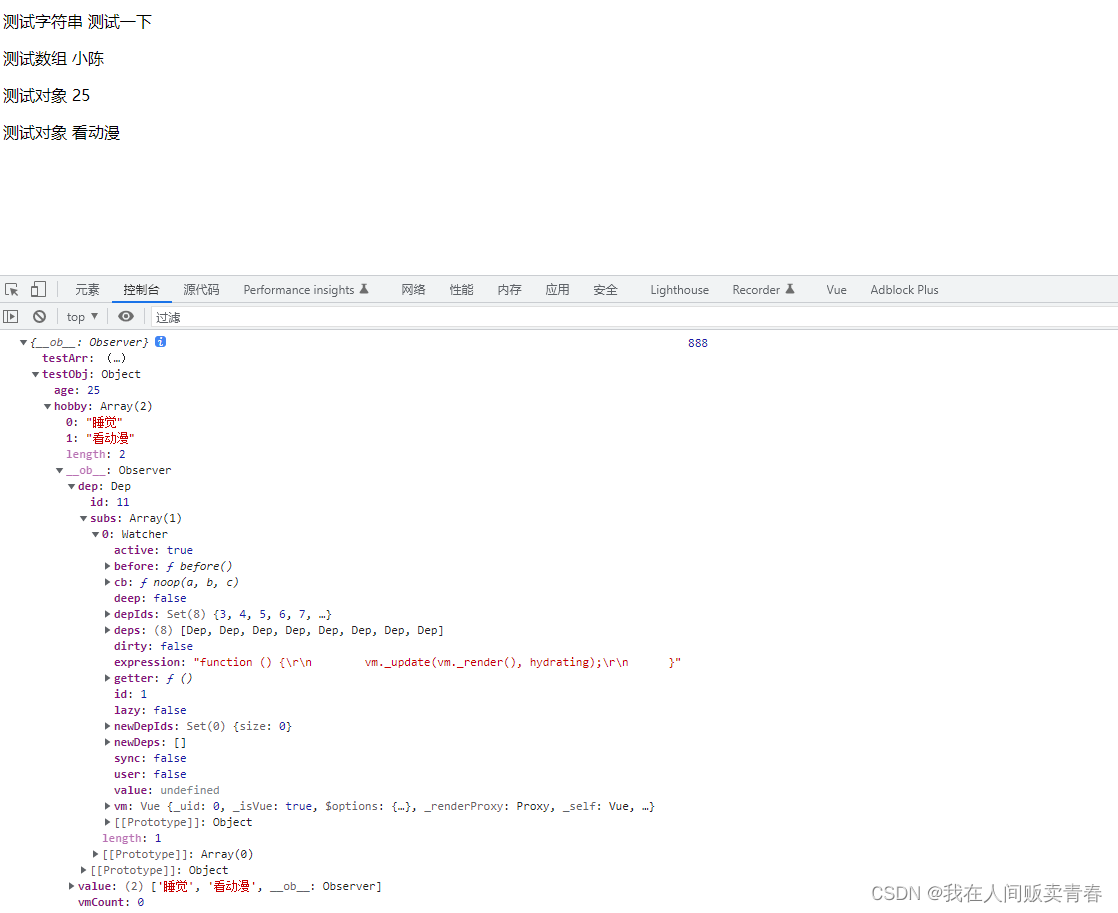Viewport: 1118px width, 913px height.
Task: Open the 性能 tab
Action: coord(461,290)
